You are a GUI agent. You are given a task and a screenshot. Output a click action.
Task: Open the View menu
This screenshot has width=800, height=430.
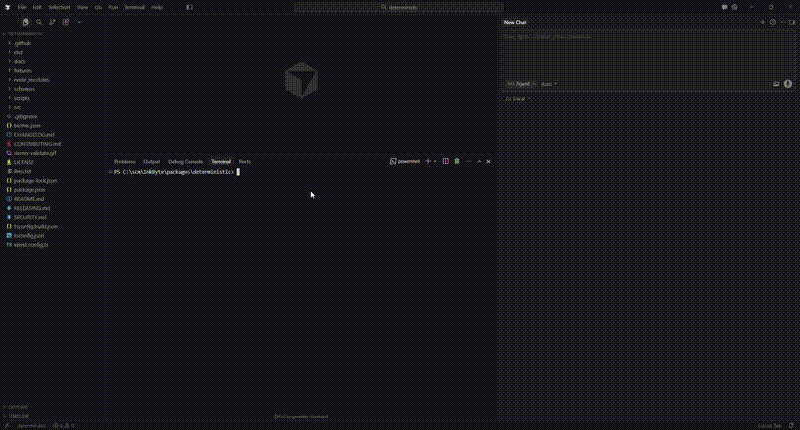(x=82, y=7)
